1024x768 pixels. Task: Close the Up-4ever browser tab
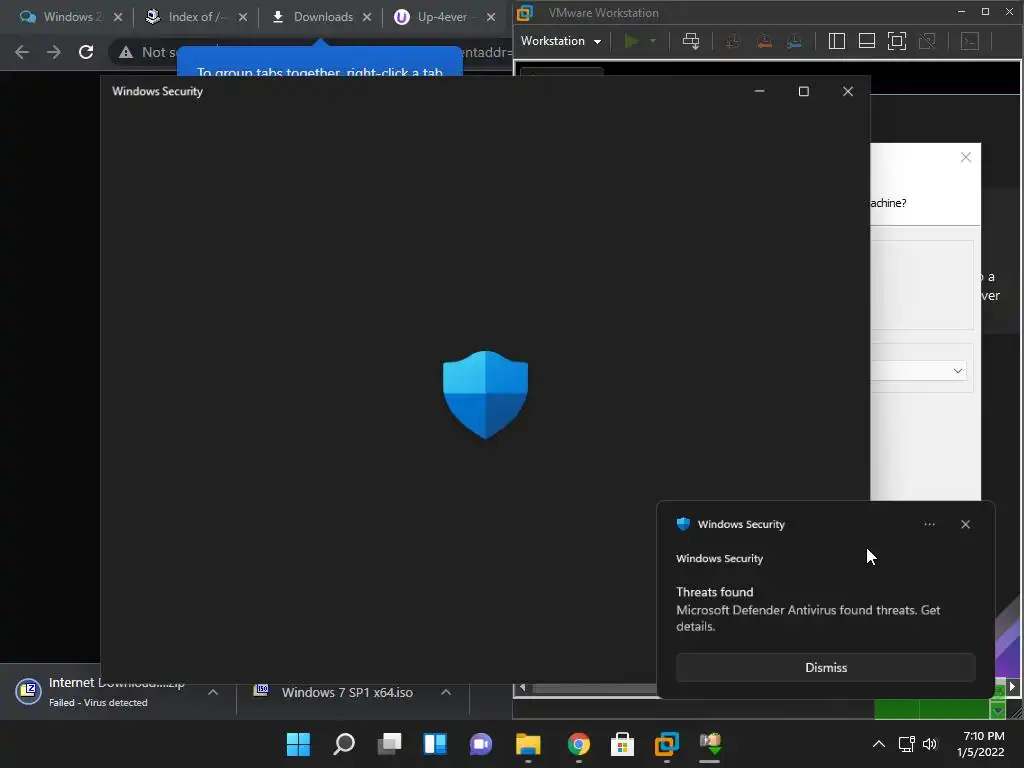[x=490, y=17]
